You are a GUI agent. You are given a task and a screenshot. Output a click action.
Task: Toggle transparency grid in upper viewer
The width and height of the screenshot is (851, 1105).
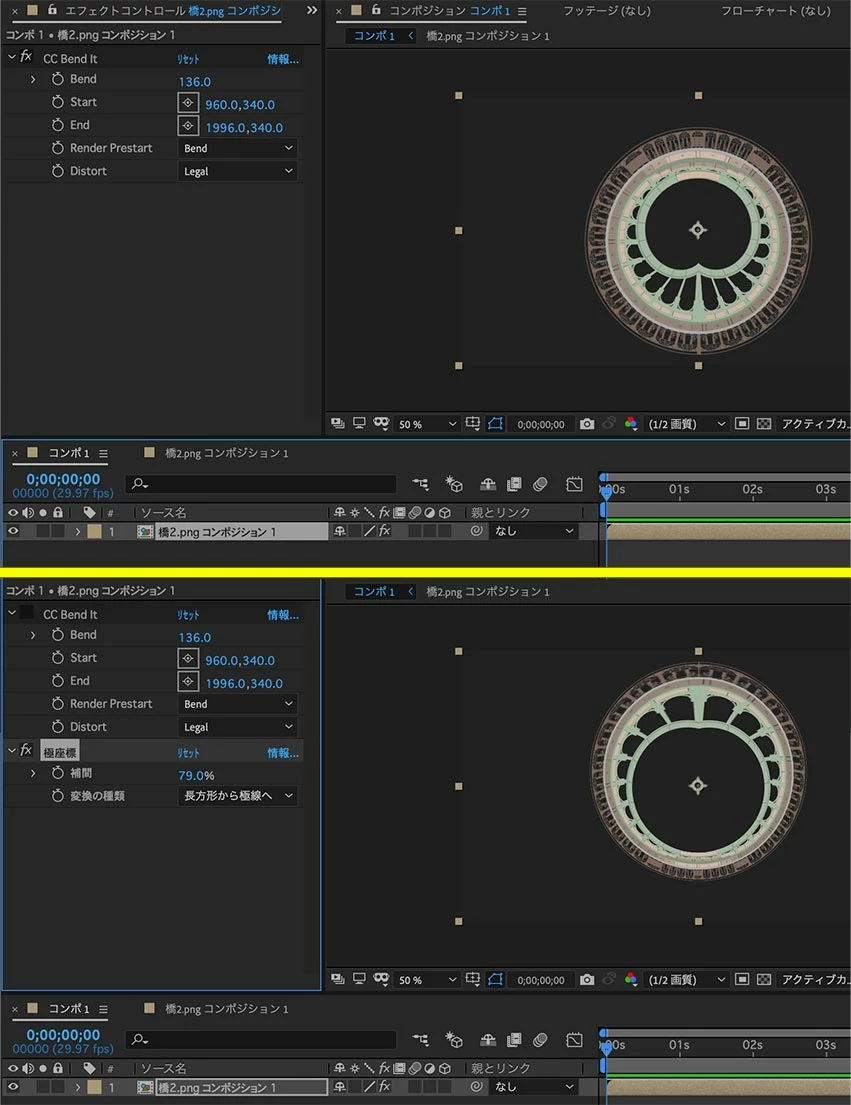pyautogui.click(x=764, y=424)
